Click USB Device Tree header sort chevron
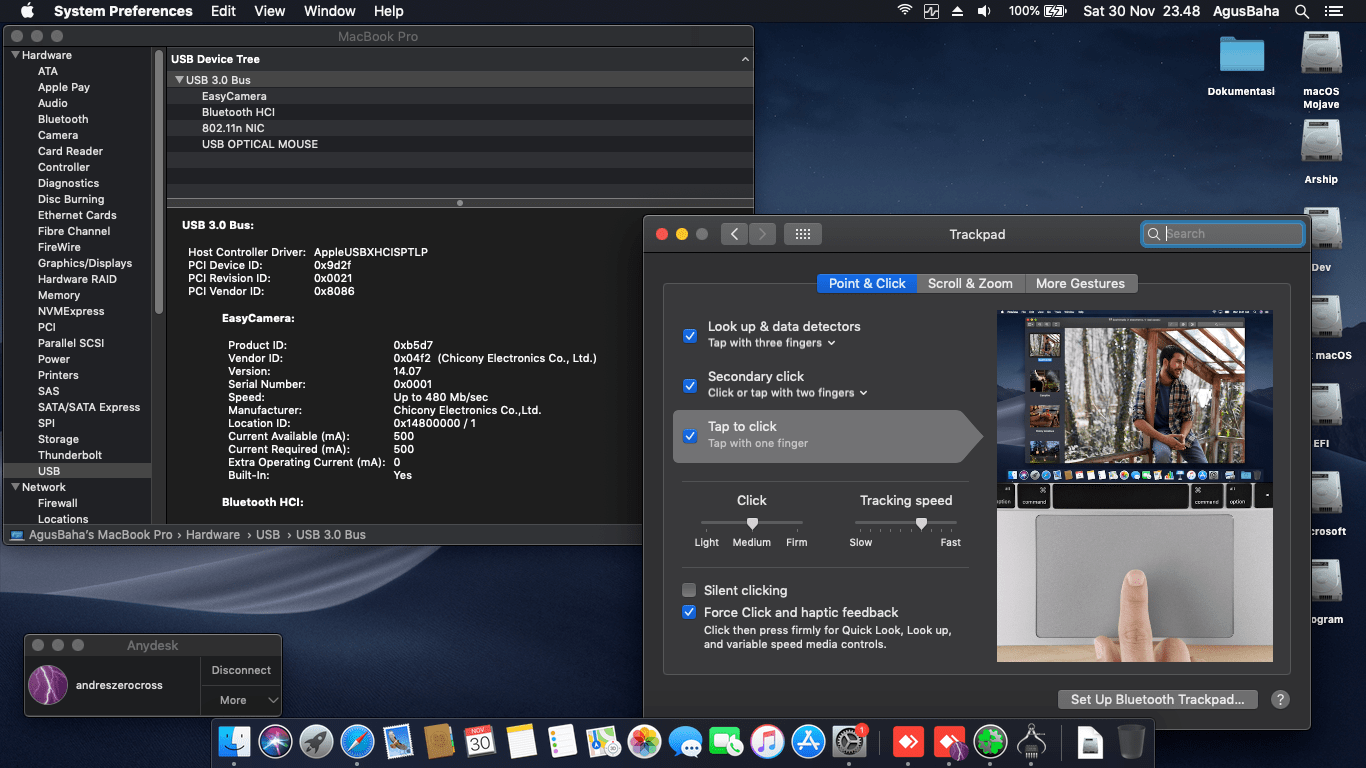The image size is (1366, 768). coord(745,59)
